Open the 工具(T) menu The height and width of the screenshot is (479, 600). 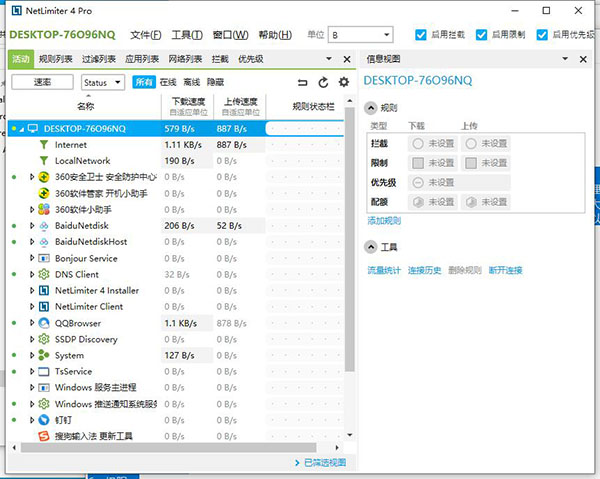187,35
